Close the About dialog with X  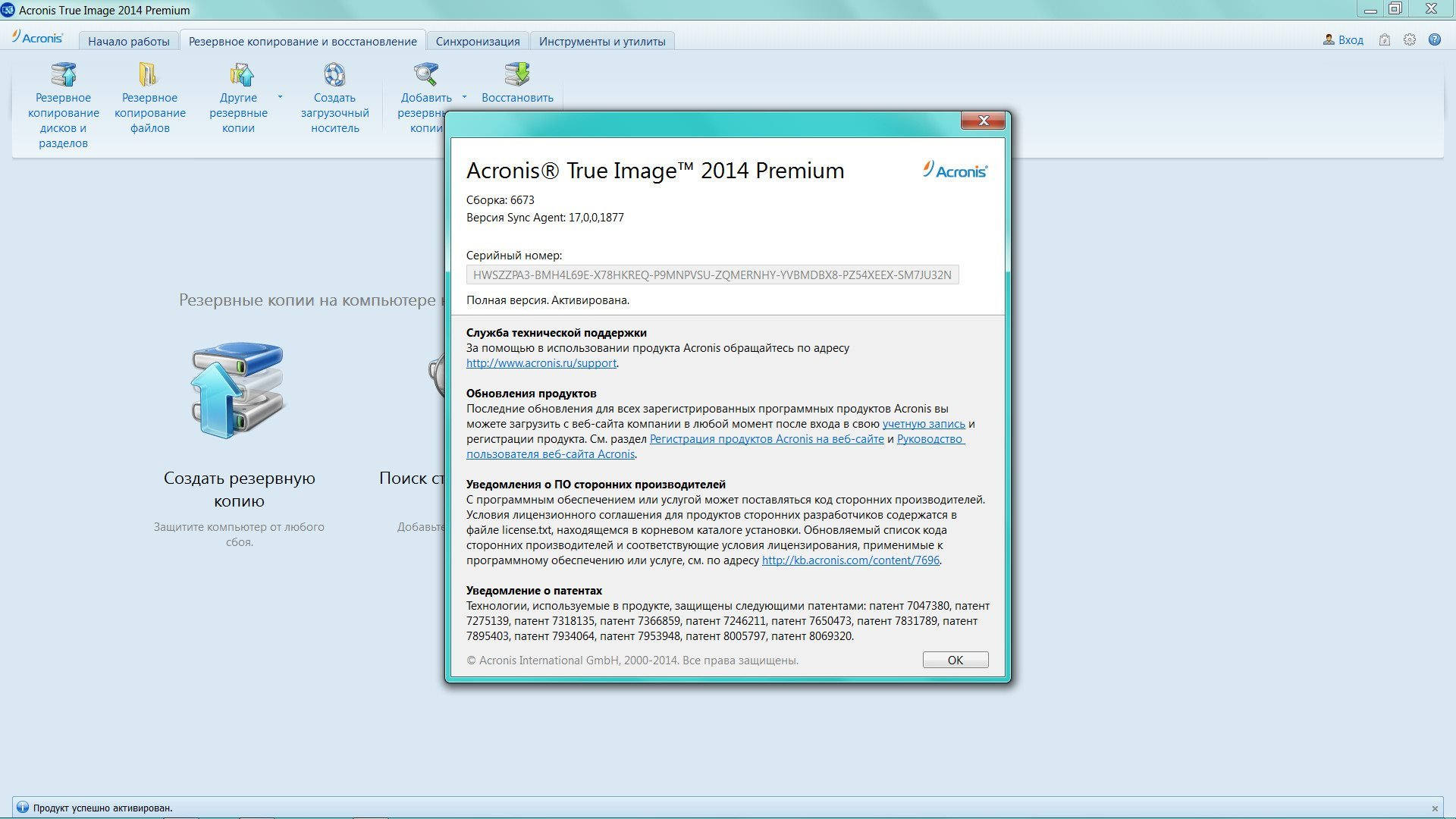(x=984, y=121)
